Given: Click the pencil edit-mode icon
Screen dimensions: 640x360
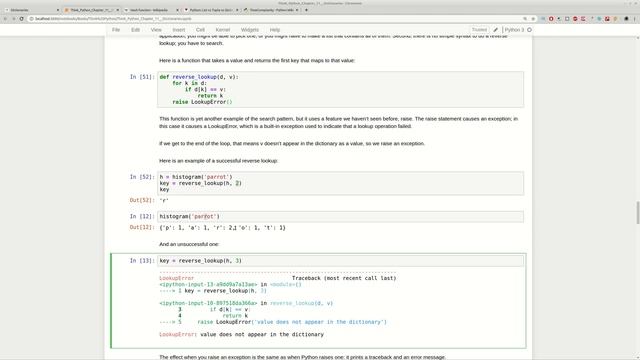Looking at the screenshot, I should pos(496,30).
